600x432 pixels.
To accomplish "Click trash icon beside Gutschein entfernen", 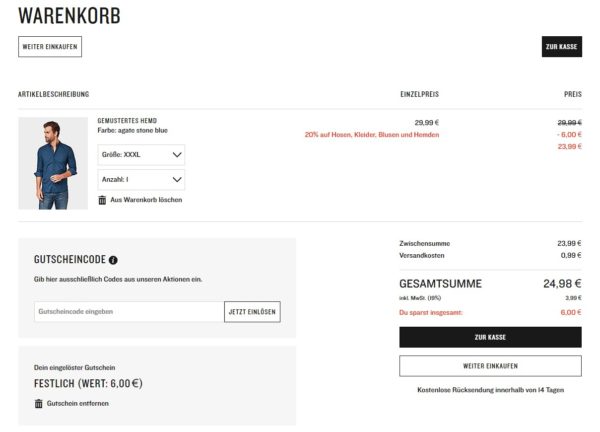I will pos(39,403).
